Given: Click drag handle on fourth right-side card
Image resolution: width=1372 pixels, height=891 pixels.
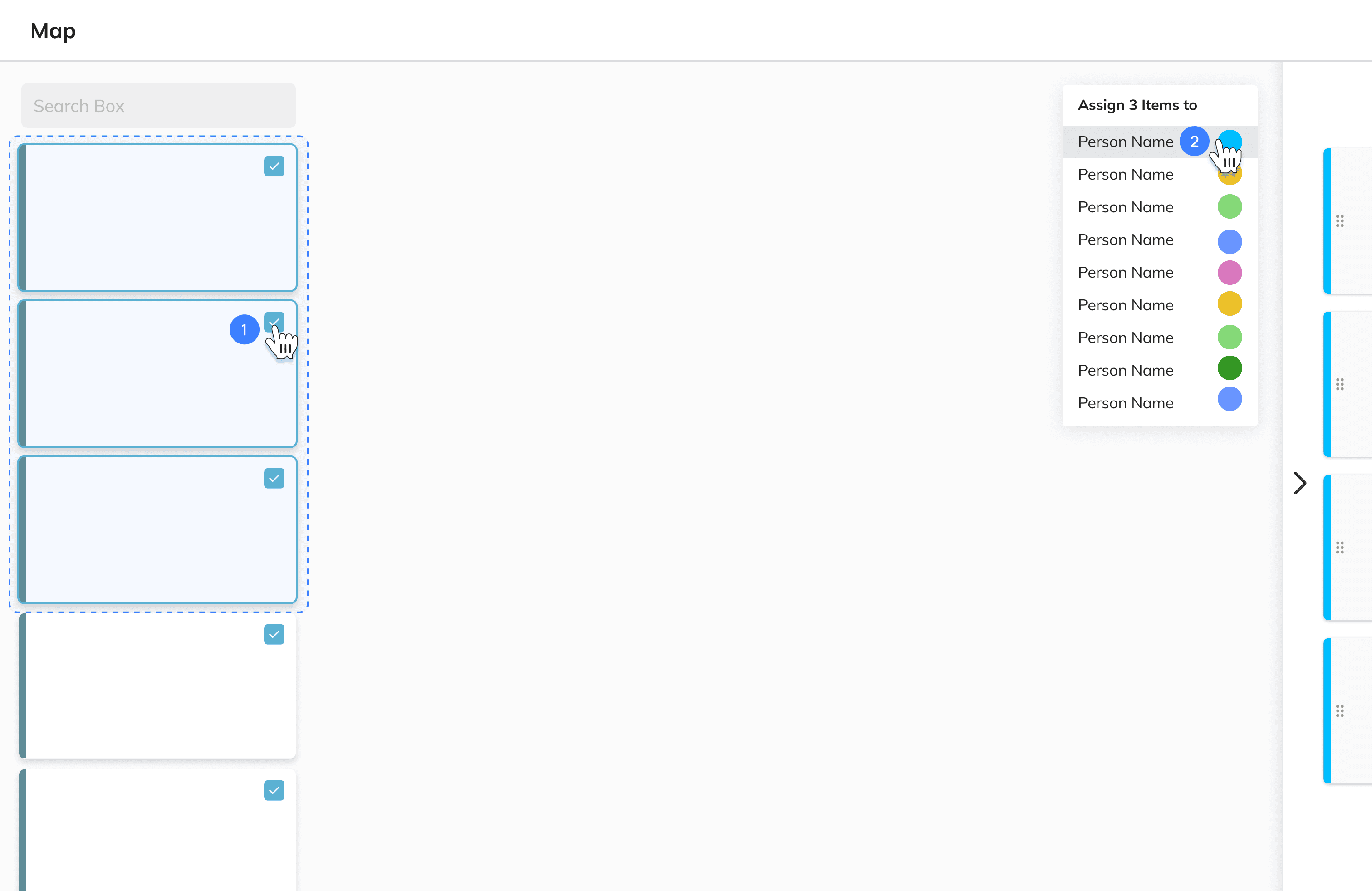Looking at the screenshot, I should coord(1340,710).
